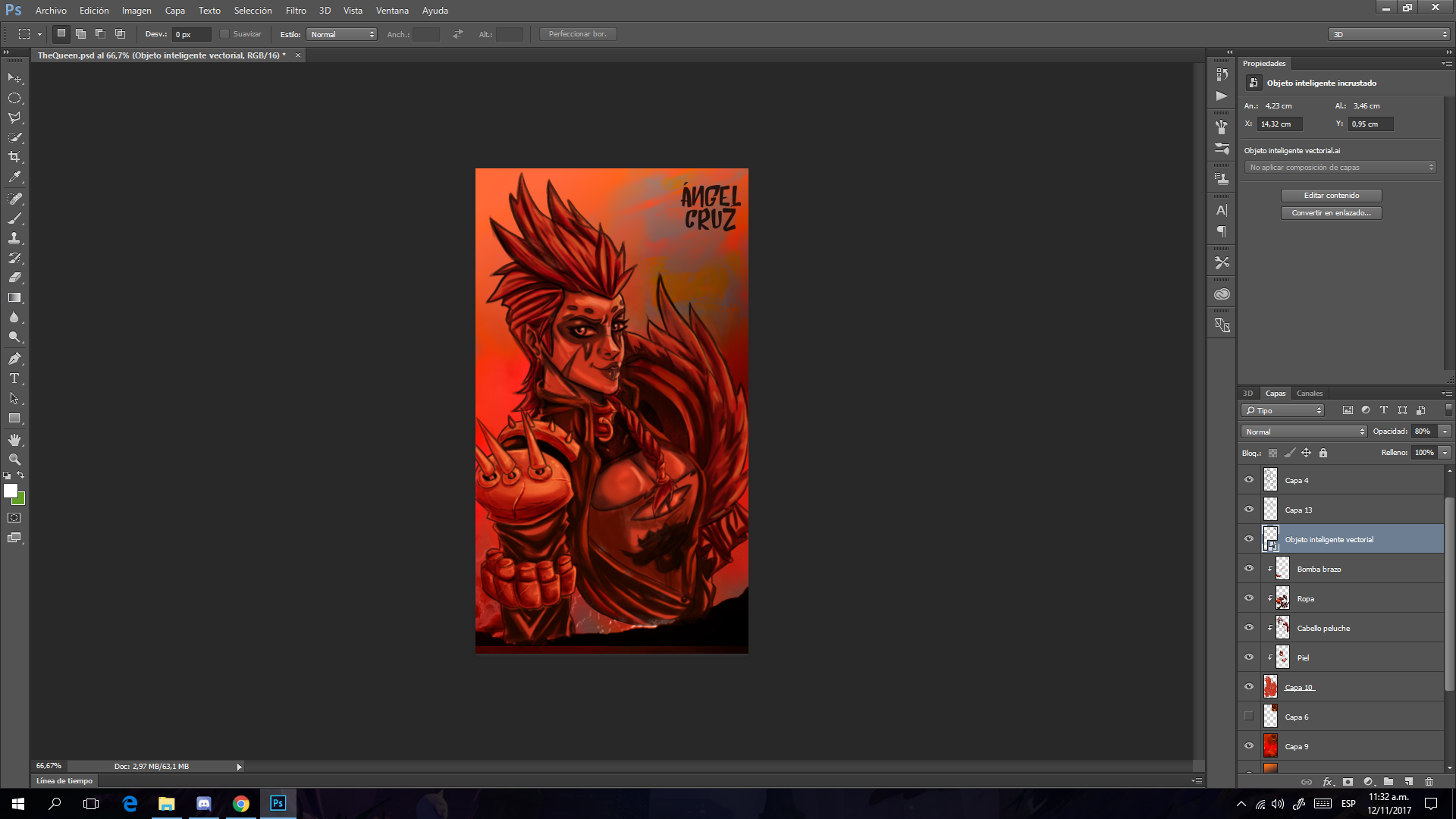Select the Blur tool

(x=14, y=317)
